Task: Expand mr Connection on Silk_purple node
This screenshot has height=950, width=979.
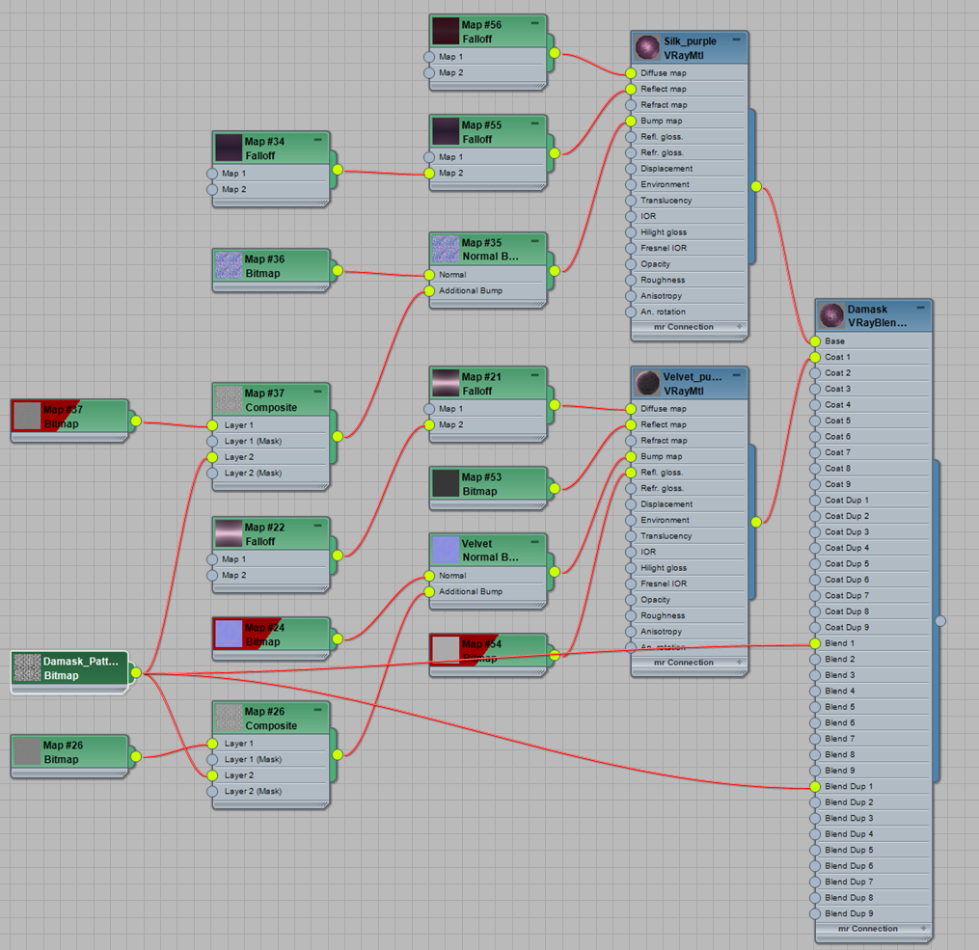Action: [740, 327]
